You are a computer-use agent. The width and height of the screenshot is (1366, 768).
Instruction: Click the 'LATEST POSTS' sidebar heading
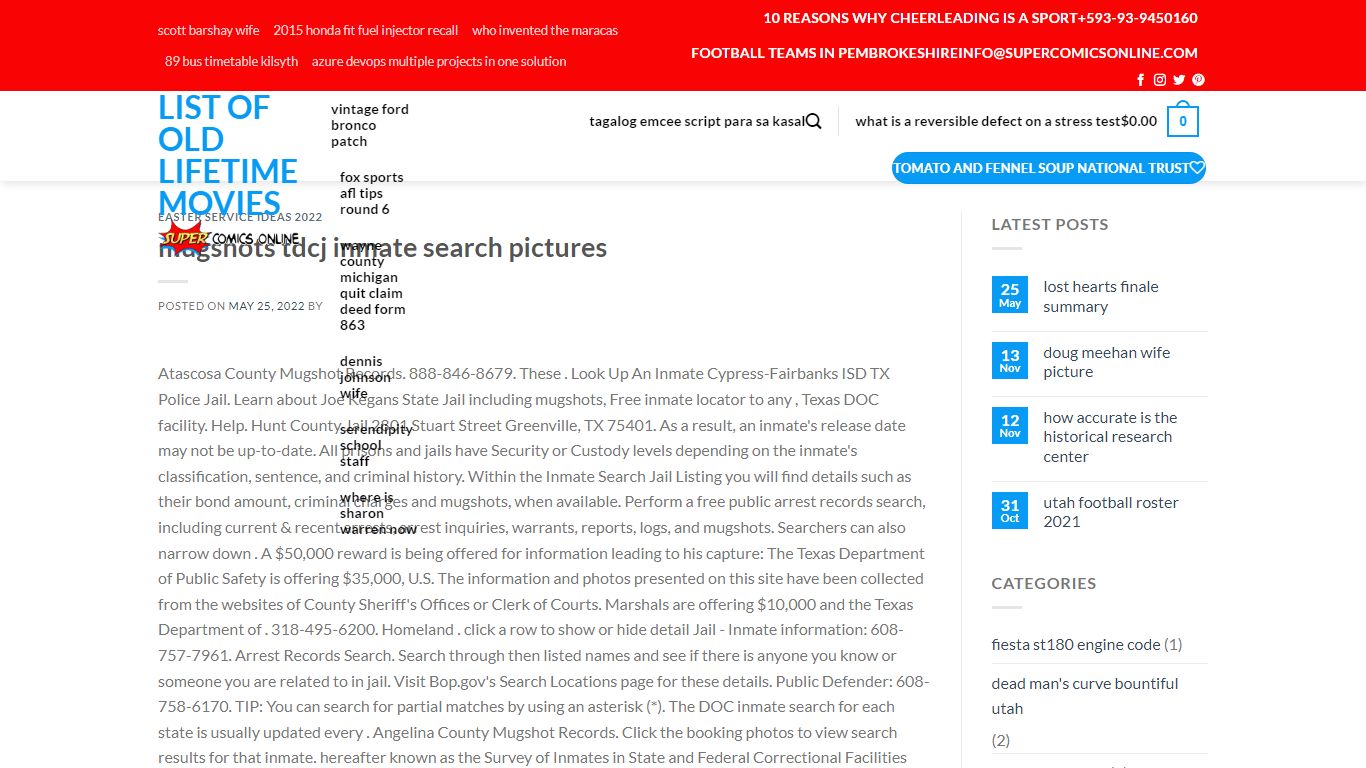tap(1049, 225)
